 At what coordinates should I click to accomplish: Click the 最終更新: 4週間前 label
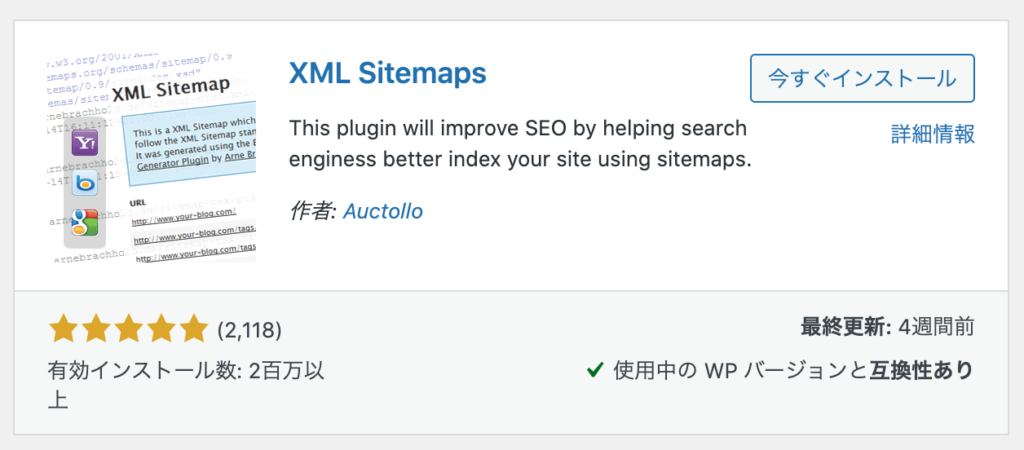pyautogui.click(x=888, y=327)
